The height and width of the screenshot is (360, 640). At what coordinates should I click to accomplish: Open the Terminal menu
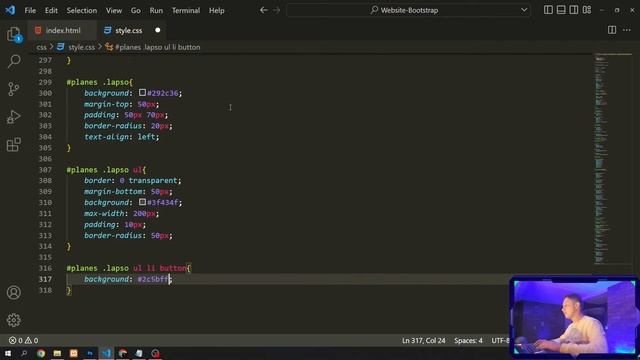point(186,10)
